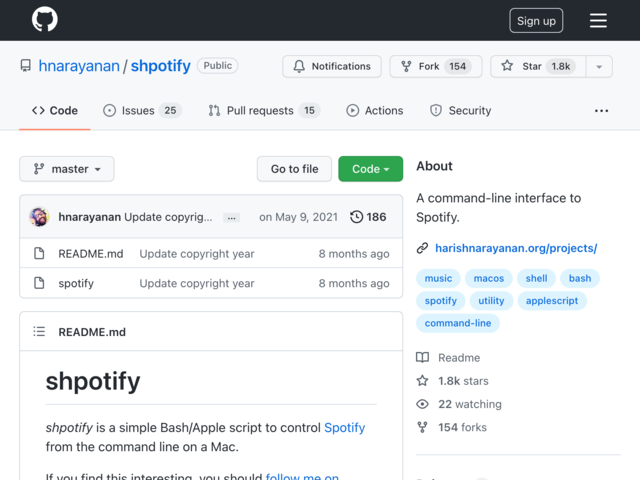Click the link icon beside project URL

point(422,248)
